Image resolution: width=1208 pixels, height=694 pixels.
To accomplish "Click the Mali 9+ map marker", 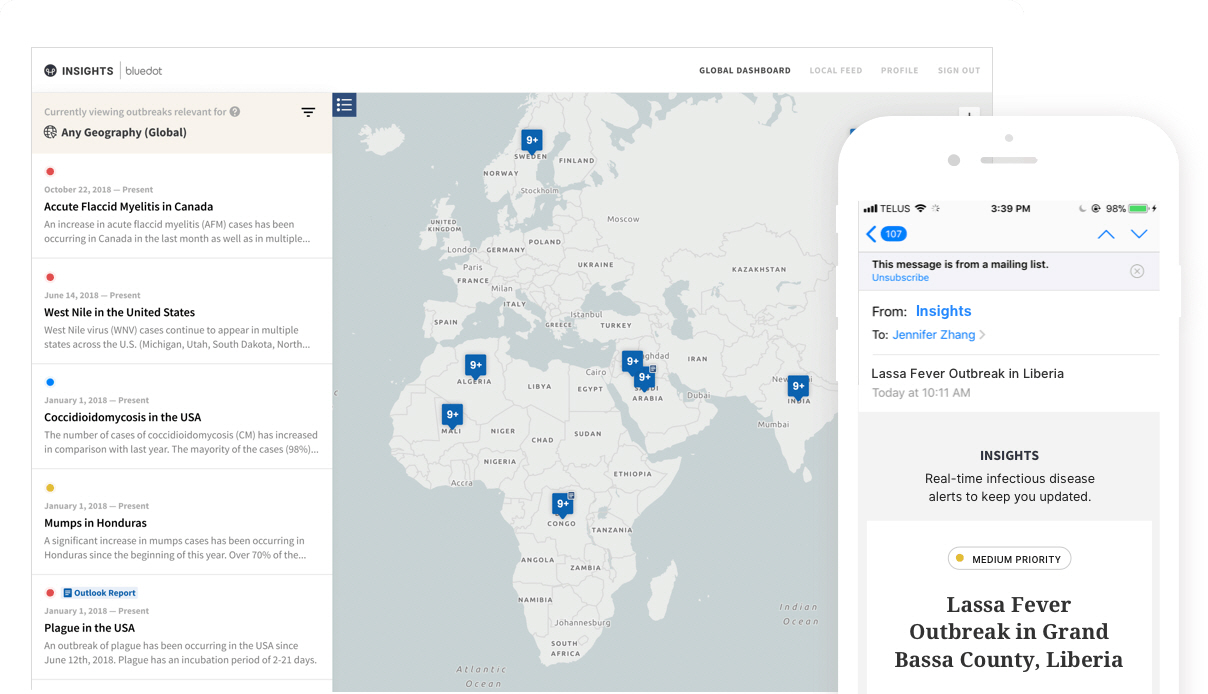I will (x=453, y=414).
